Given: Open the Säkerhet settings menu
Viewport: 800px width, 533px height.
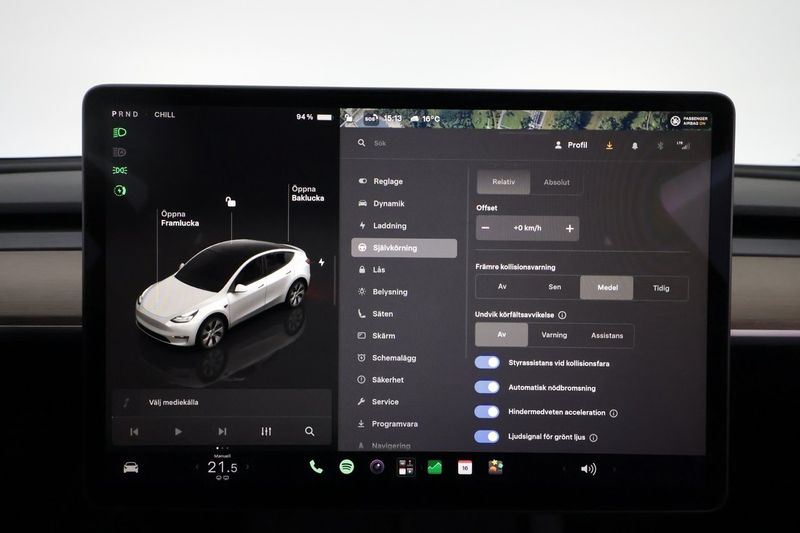Looking at the screenshot, I should [x=381, y=379].
